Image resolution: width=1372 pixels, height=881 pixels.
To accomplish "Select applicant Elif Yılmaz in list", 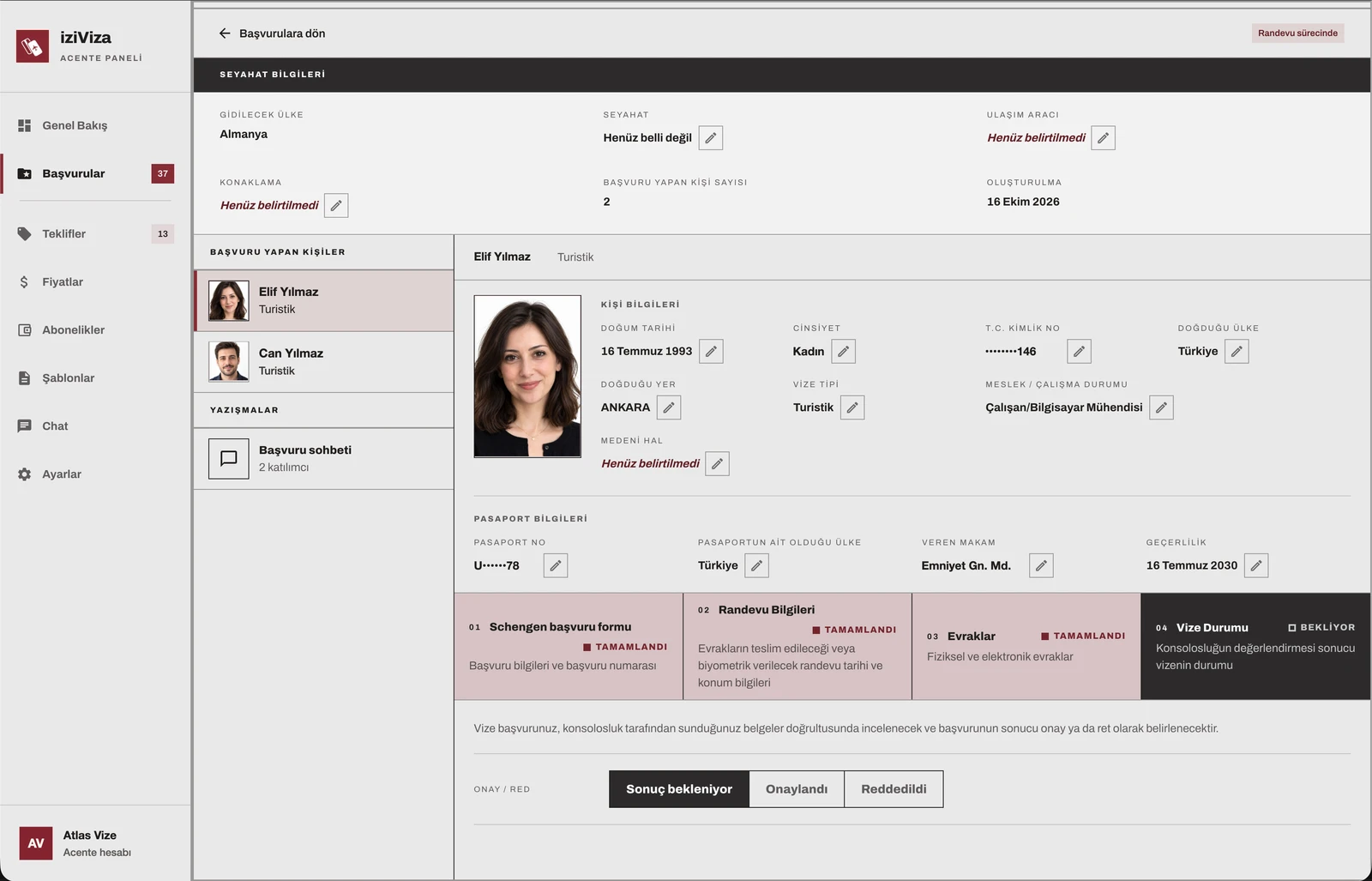I will 324,301.
